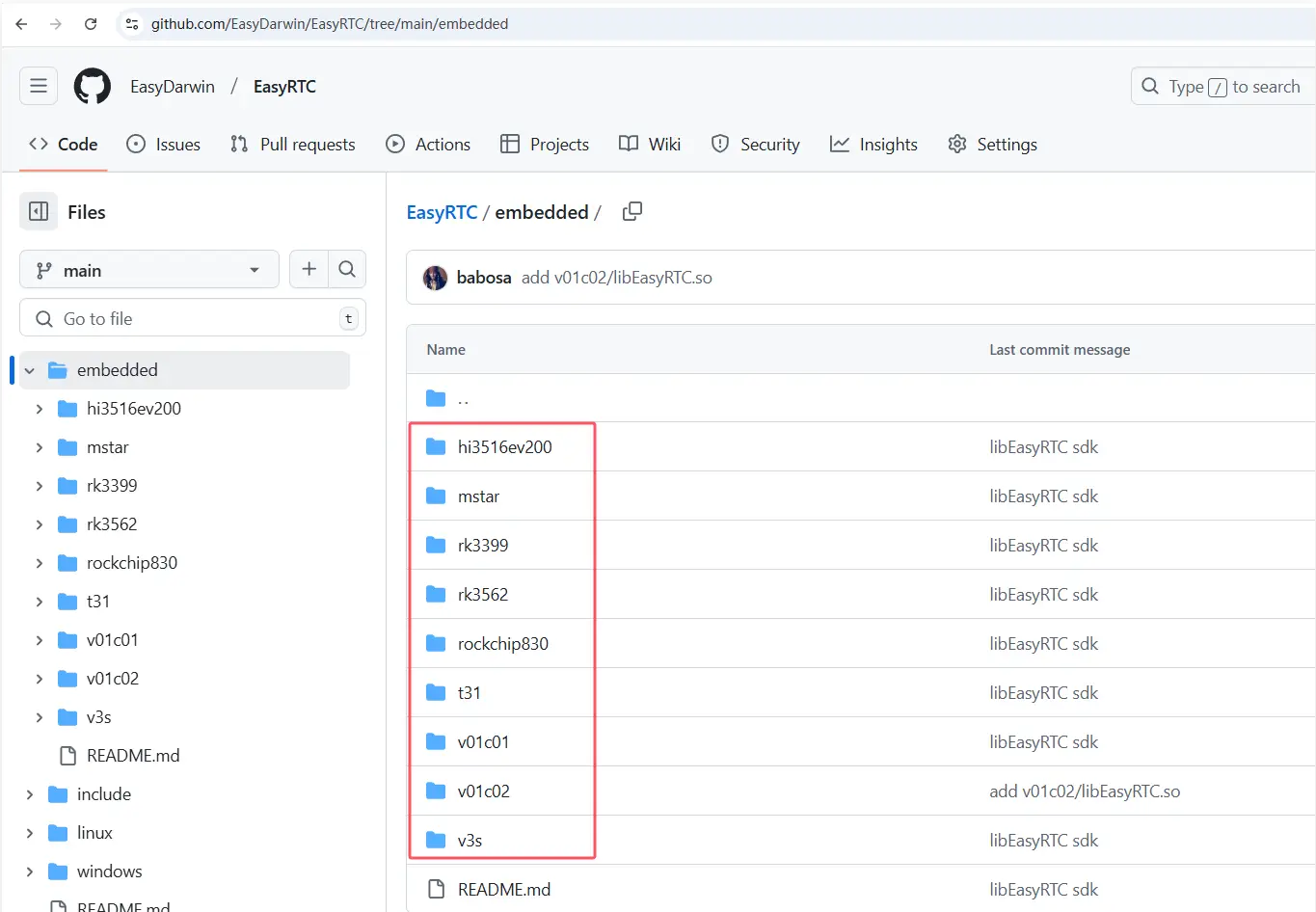Click the 'Go to file' search field
Image resolution: width=1316 pixels, height=912 pixels.
click(x=193, y=318)
